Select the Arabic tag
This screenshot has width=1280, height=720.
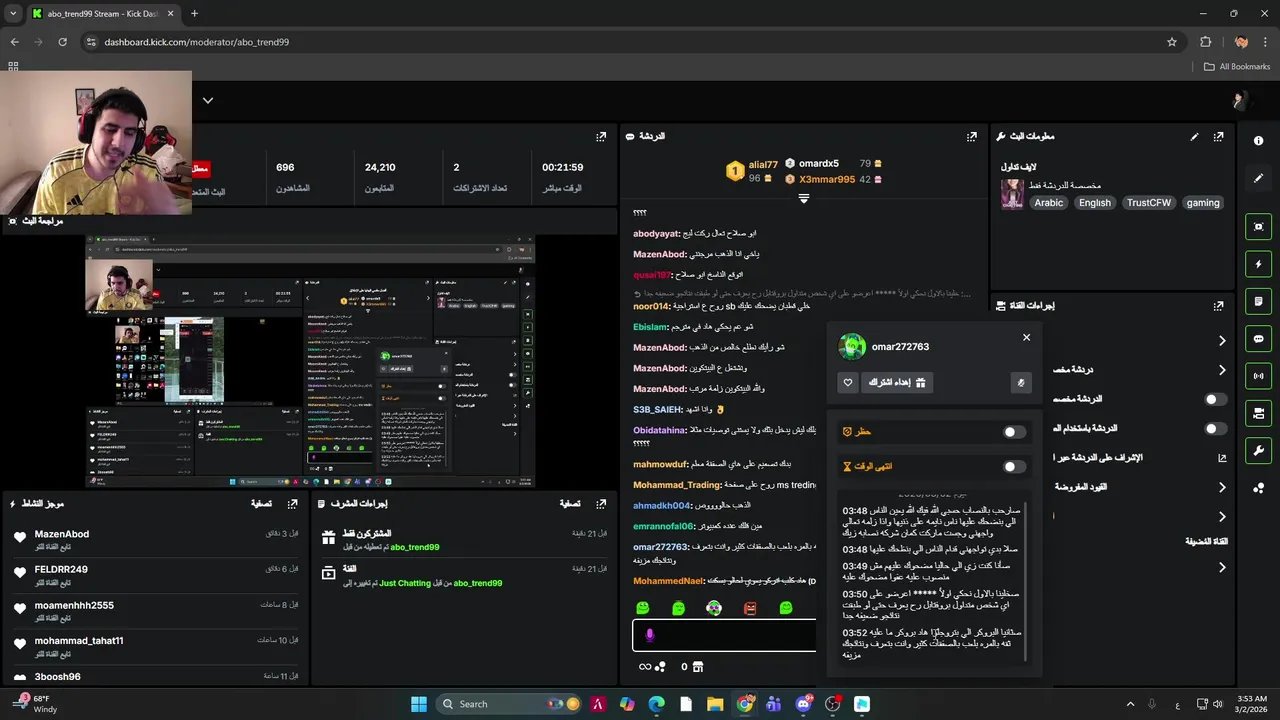coord(1049,203)
